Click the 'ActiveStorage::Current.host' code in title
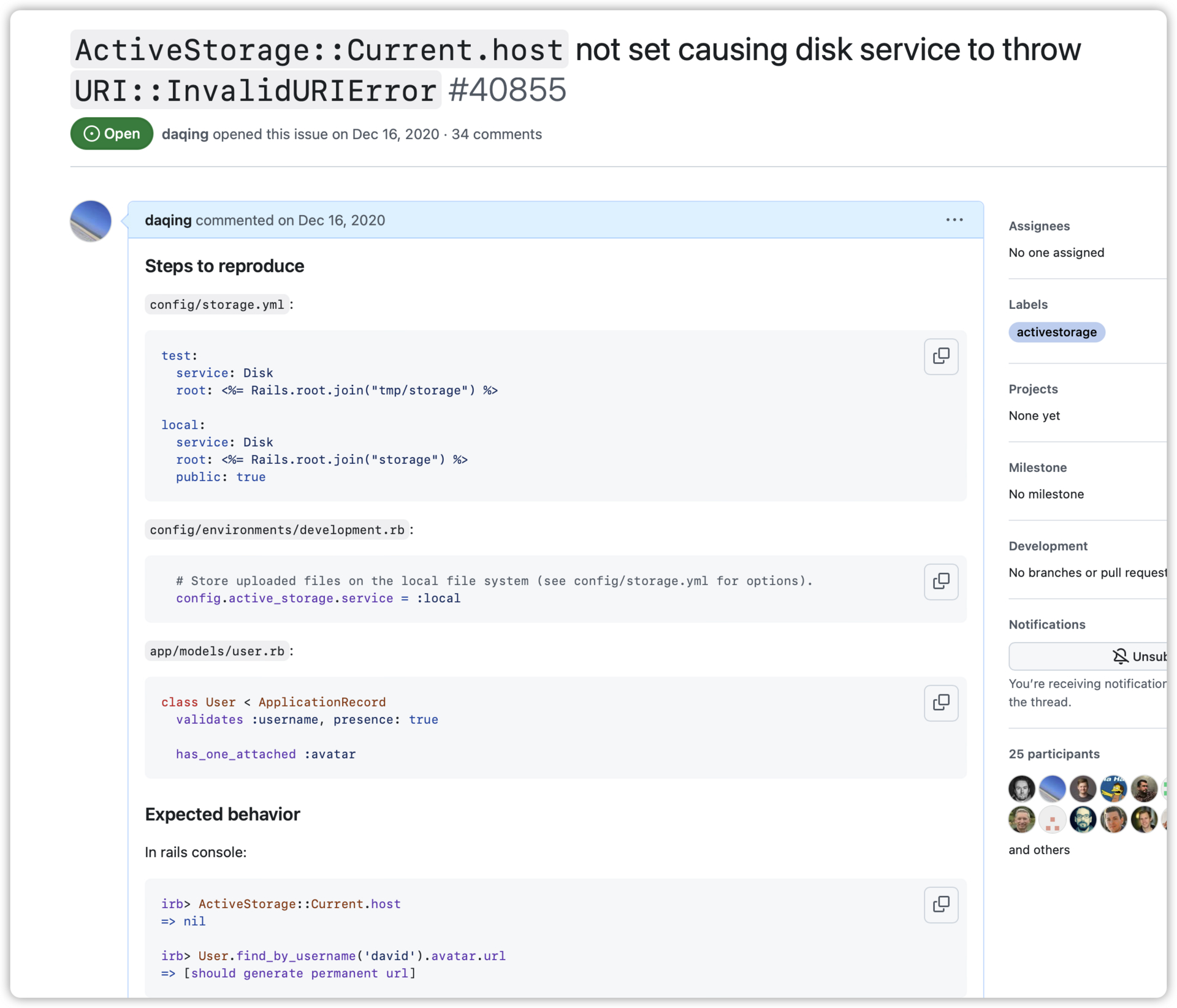The image size is (1177, 1008). pos(319,49)
